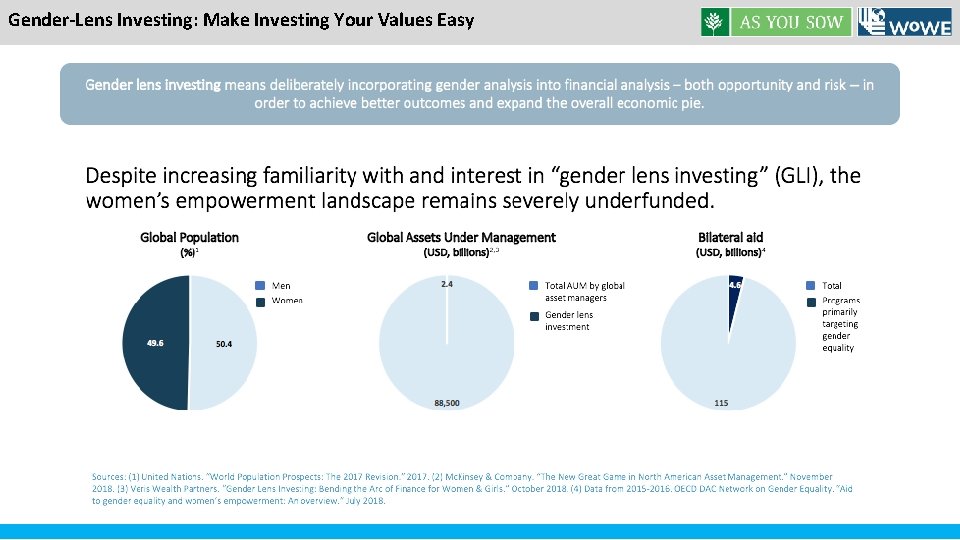Select the Bilateral aid chart title
The height and width of the screenshot is (540, 960).
coord(730,237)
